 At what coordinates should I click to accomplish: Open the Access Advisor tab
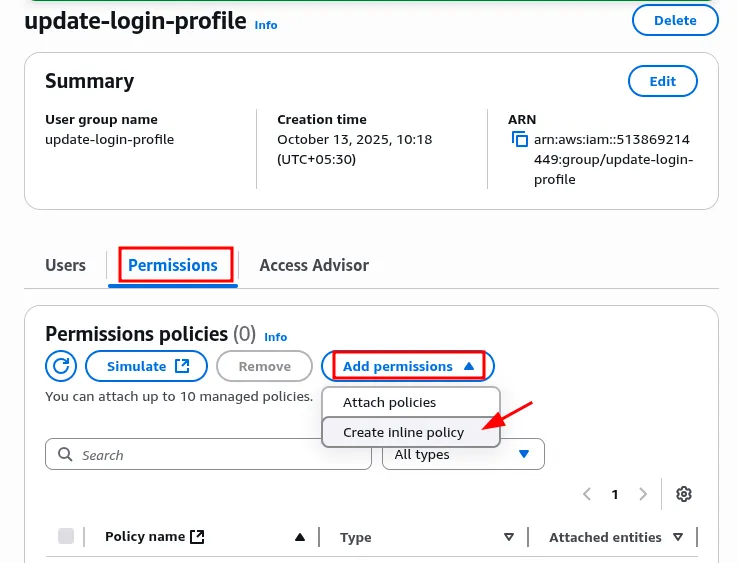click(x=314, y=265)
